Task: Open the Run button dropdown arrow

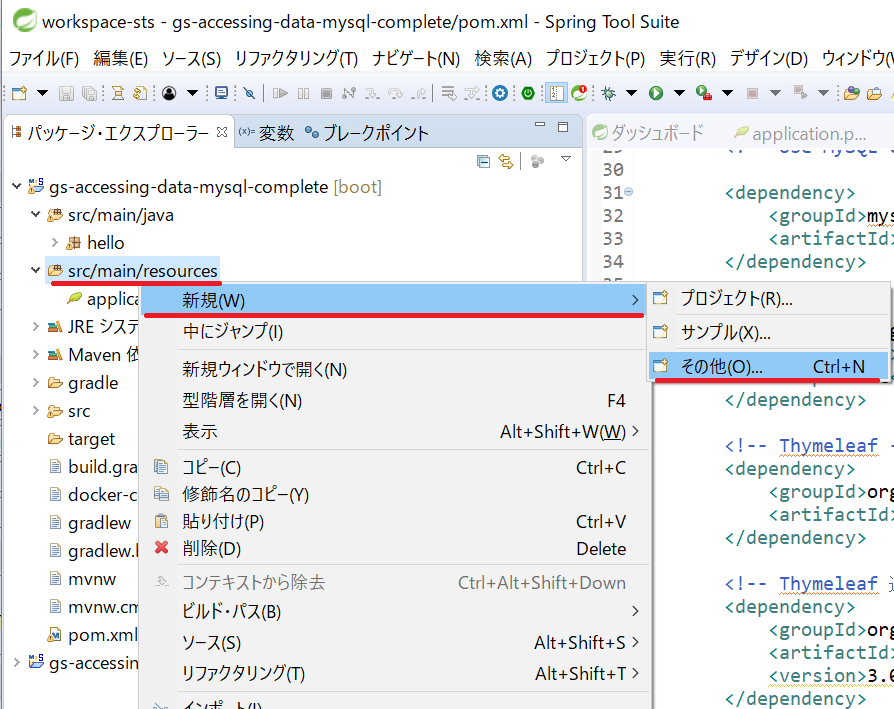Action: (679, 93)
